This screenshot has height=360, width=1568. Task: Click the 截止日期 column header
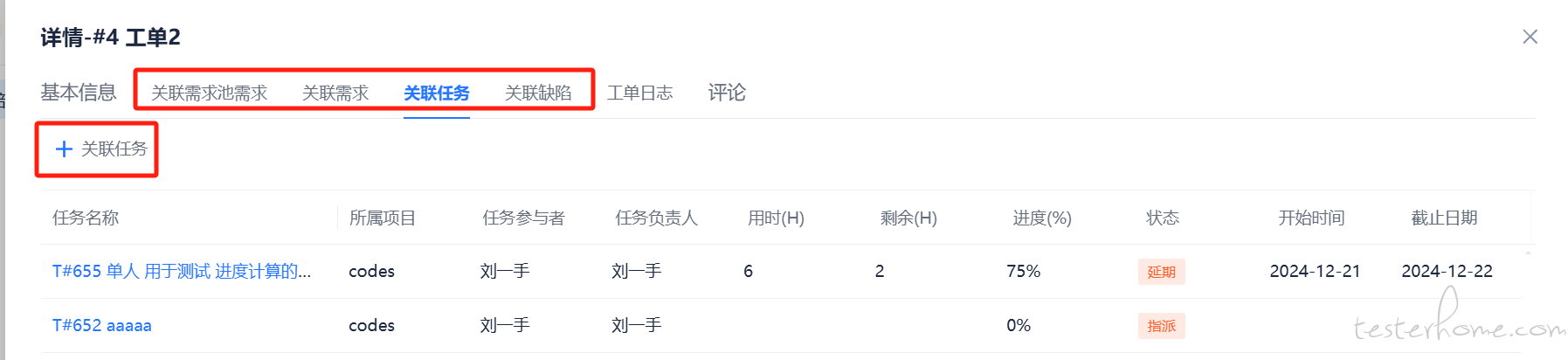click(1444, 218)
